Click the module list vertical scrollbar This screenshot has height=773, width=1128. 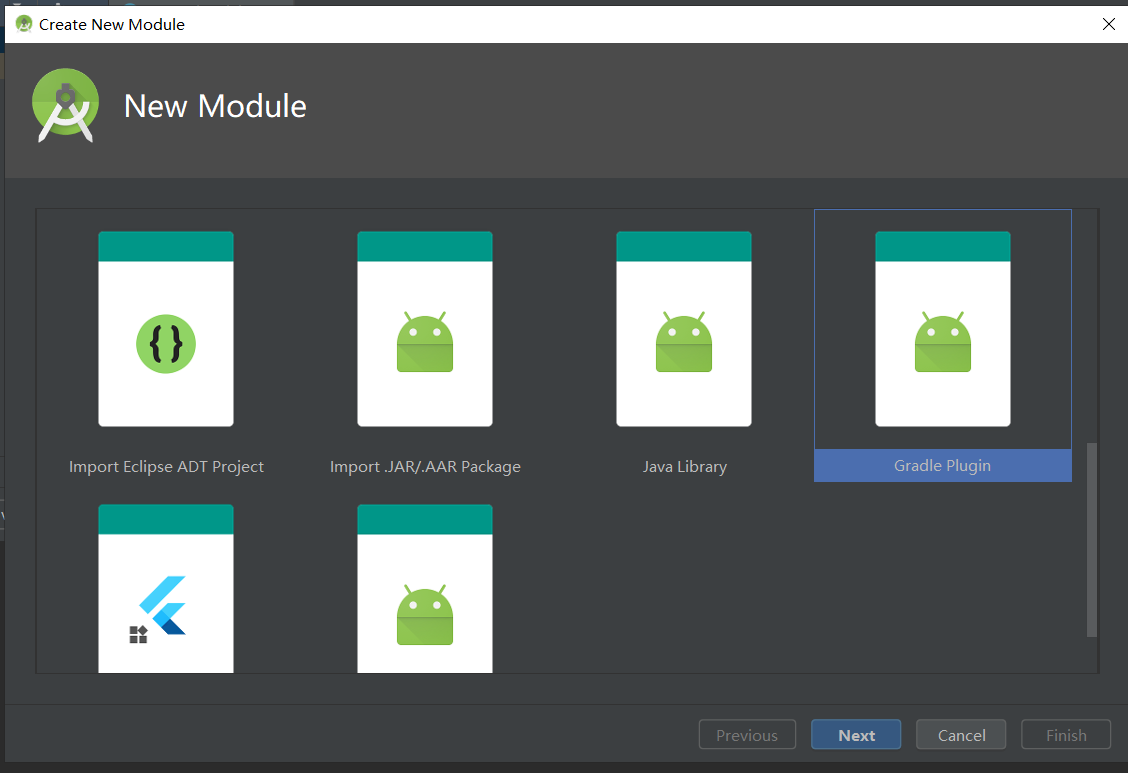pos(1091,540)
